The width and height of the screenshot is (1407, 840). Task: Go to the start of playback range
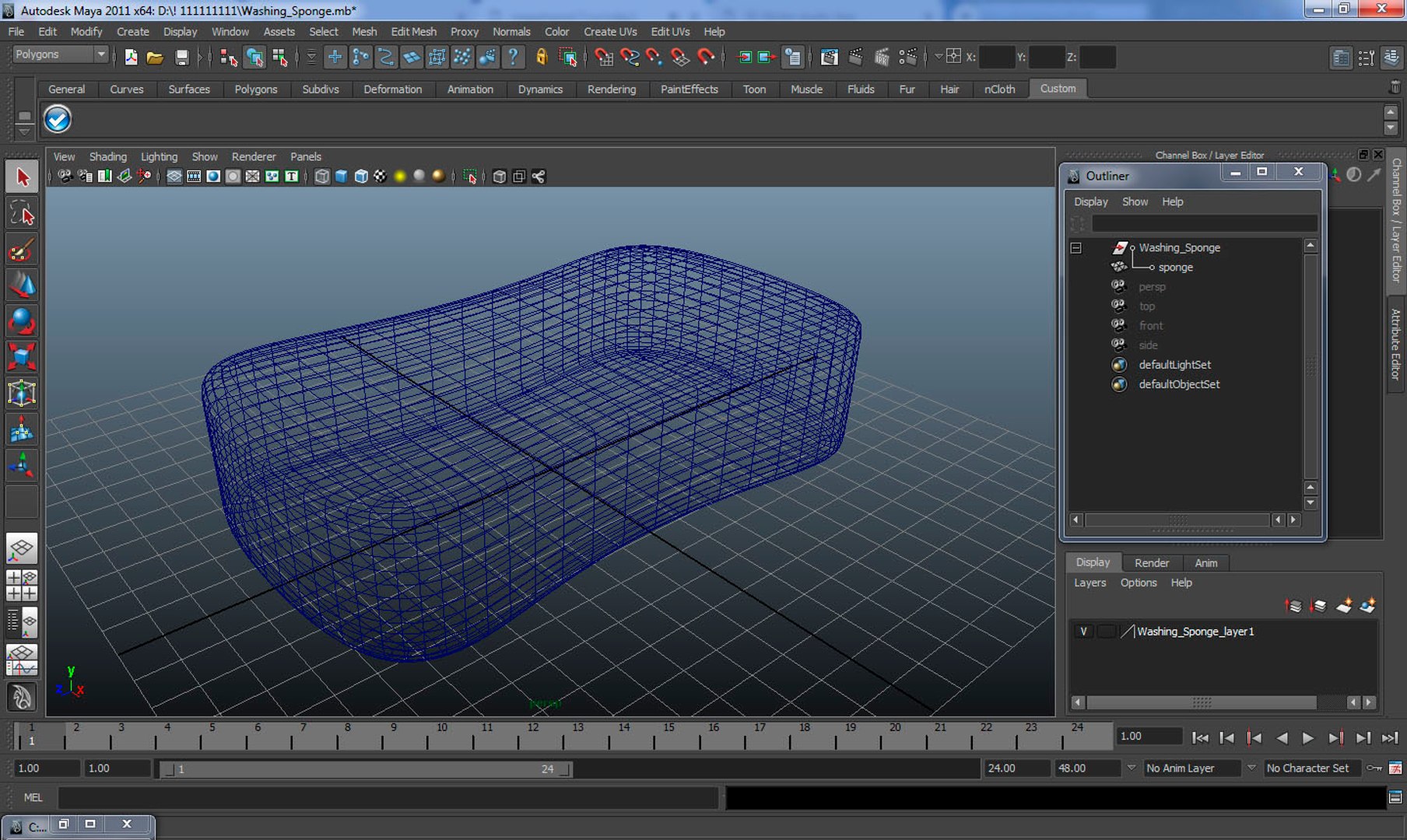tap(1200, 737)
